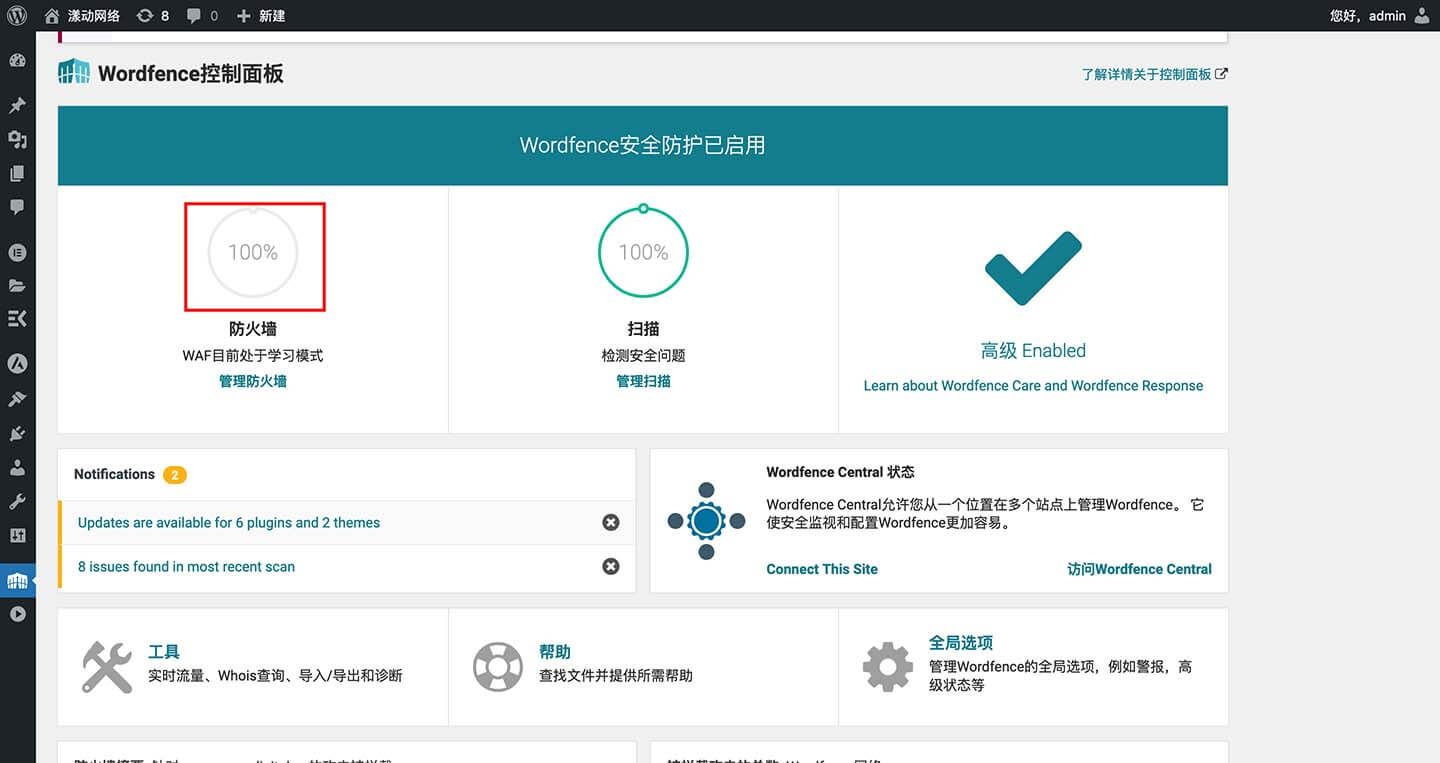
Task: Click 高级 Enabled status text
Action: tap(1033, 350)
